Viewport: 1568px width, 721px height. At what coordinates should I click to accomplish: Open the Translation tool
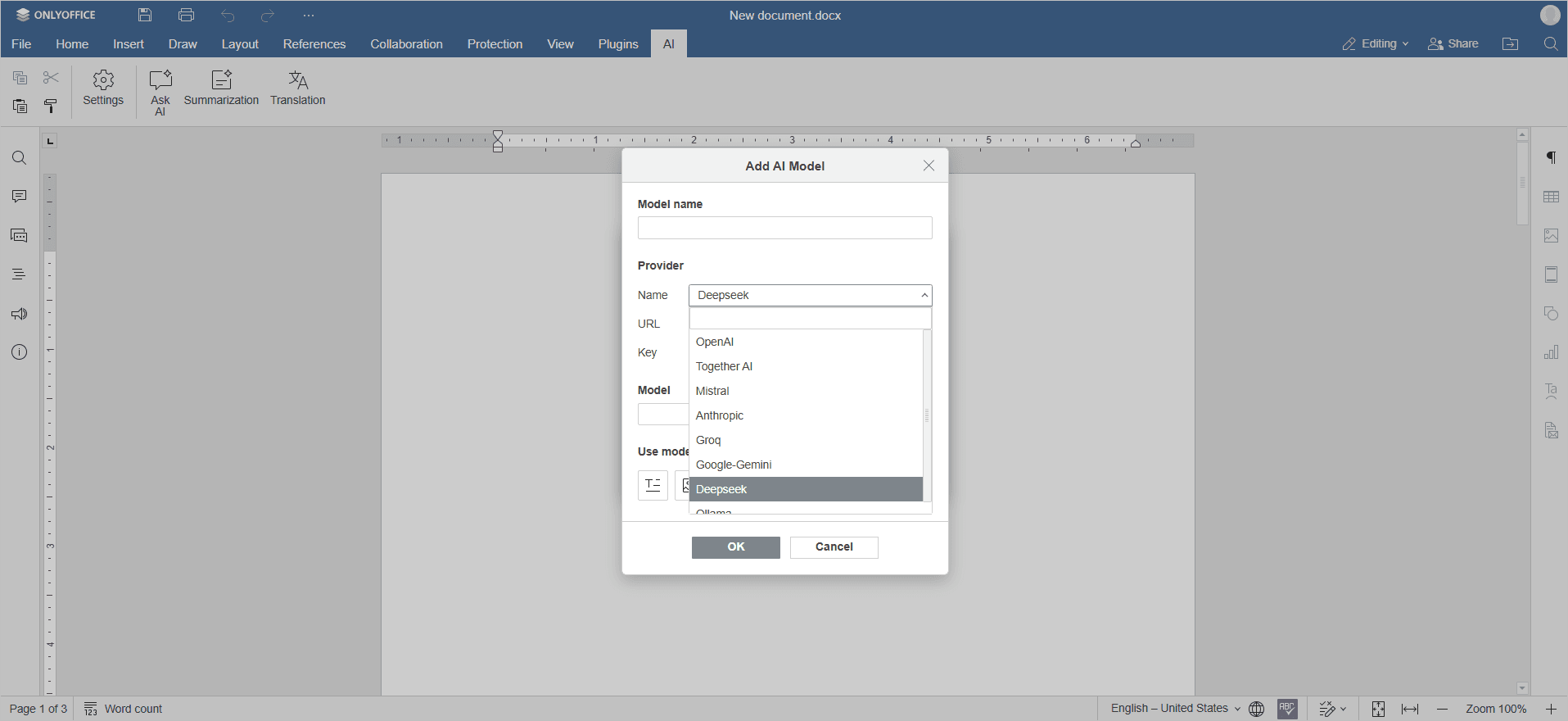[298, 88]
